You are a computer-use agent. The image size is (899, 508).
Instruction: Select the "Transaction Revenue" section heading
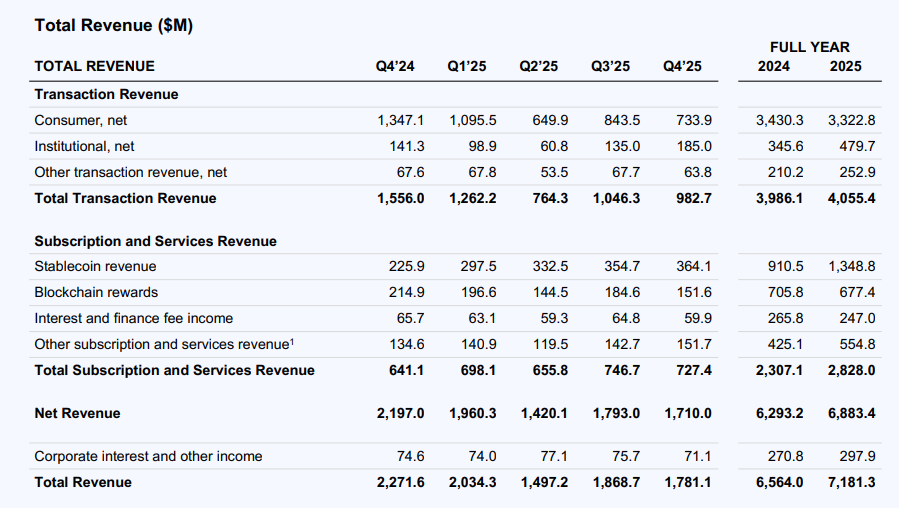[x=106, y=94]
